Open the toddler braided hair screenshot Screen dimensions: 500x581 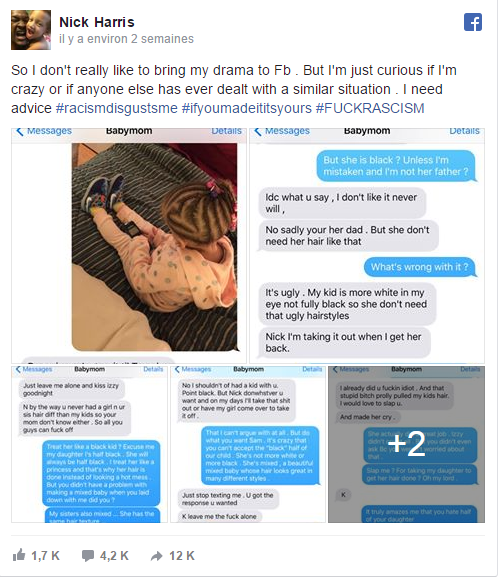coord(129,246)
